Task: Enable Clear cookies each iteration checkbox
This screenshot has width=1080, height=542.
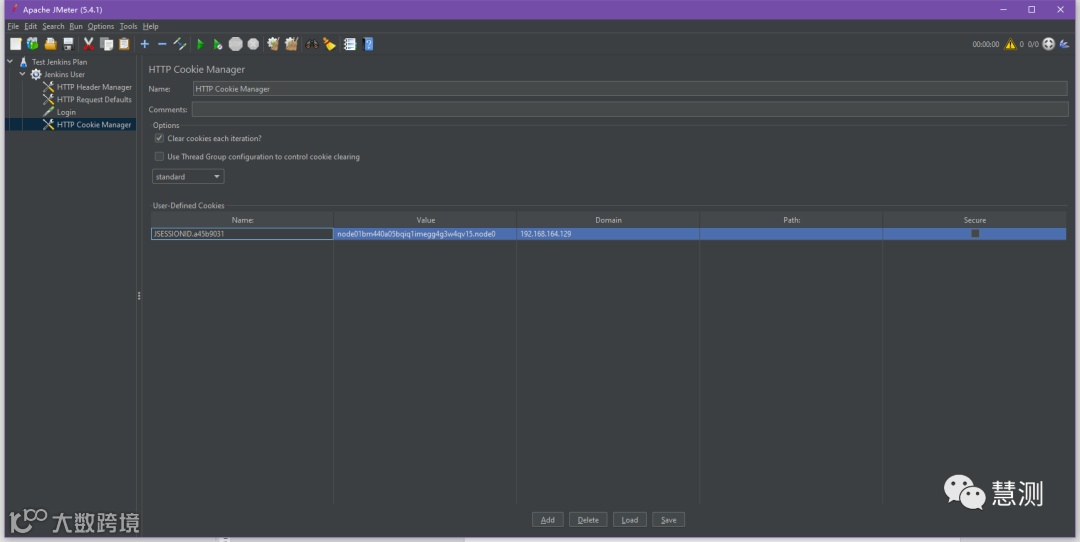Action: point(159,138)
